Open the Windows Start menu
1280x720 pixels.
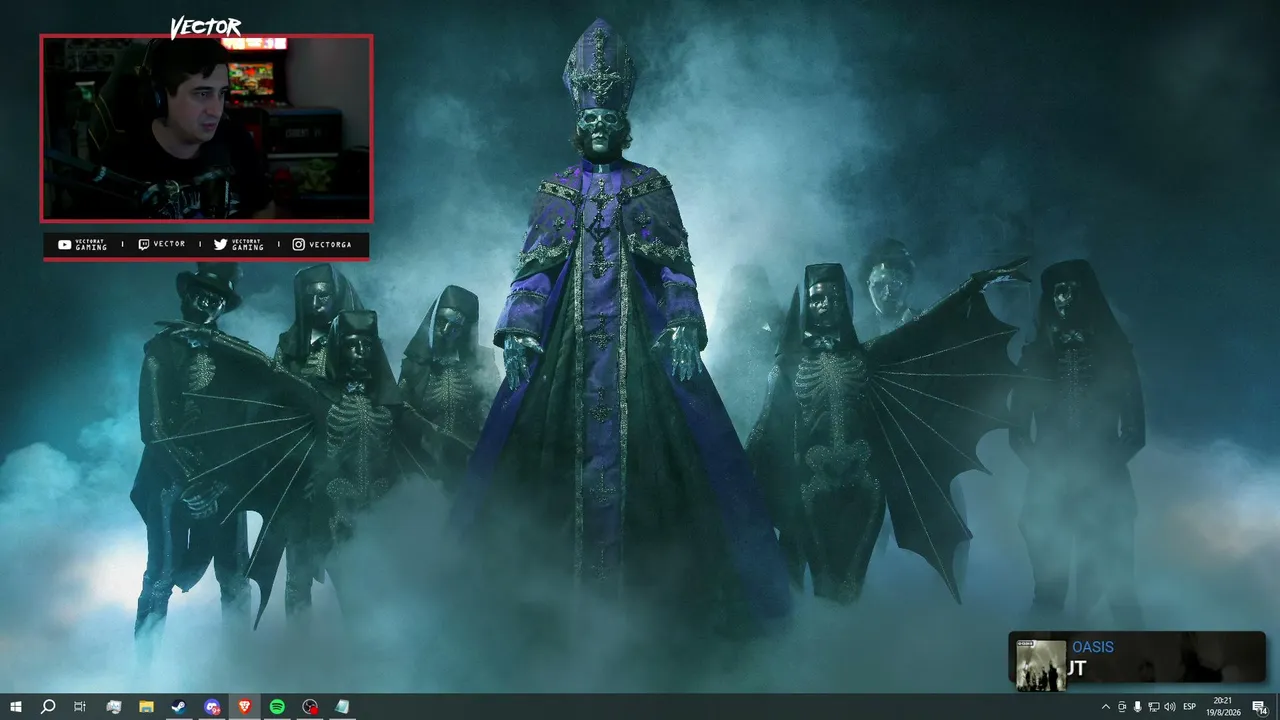16,707
